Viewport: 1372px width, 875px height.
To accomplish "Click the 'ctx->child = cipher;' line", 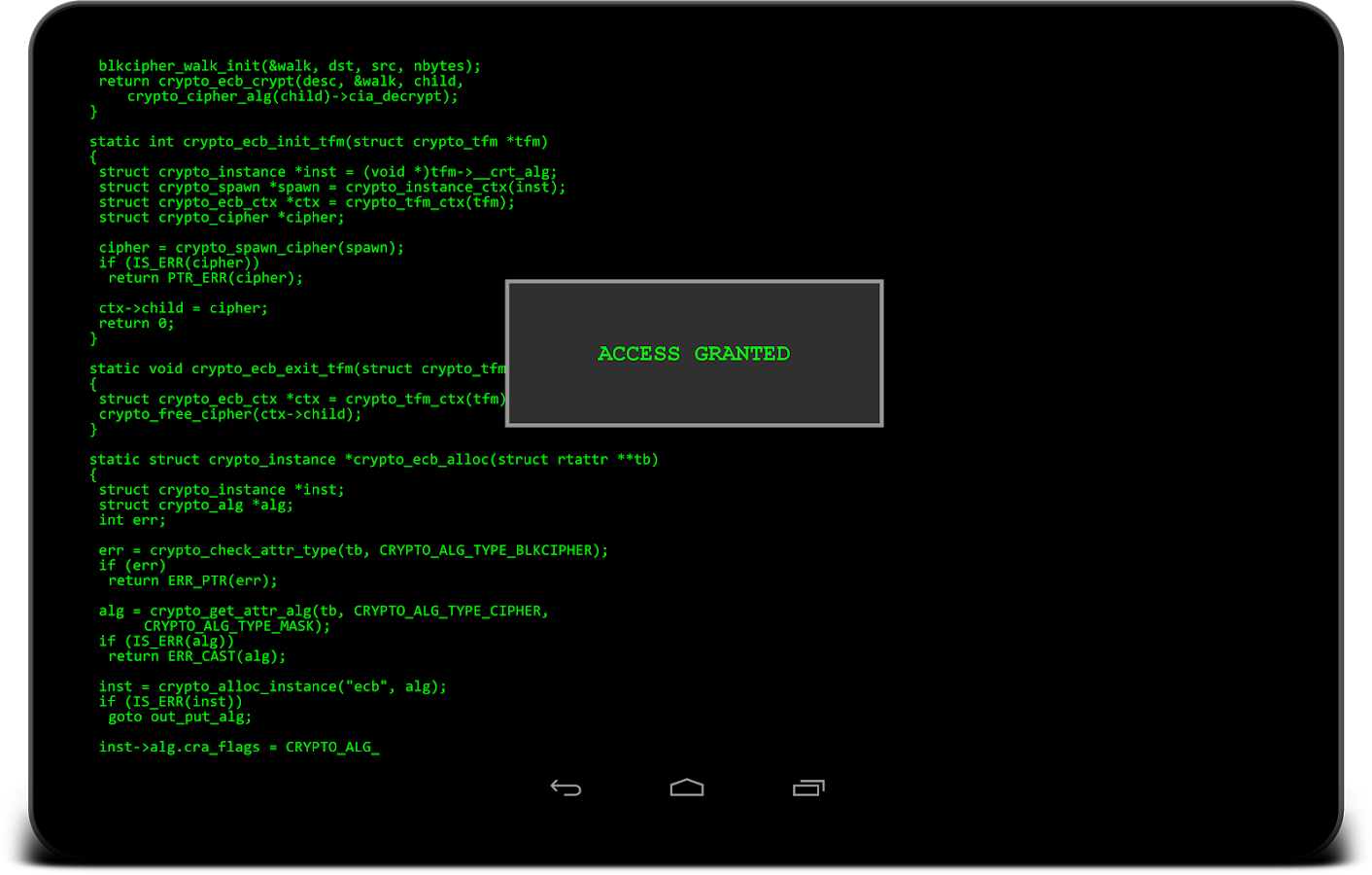I will click(184, 308).
